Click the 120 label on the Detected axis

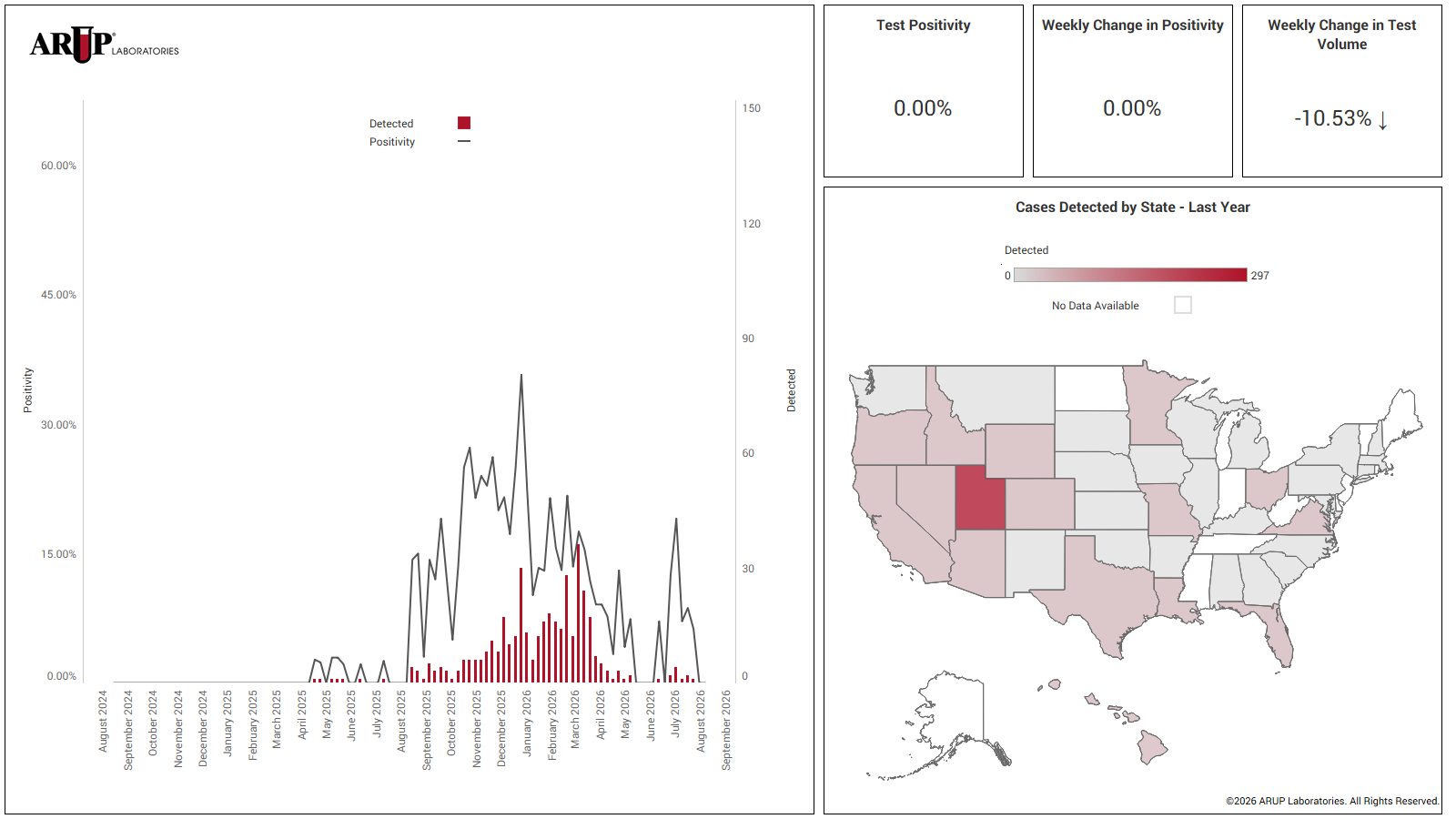click(751, 224)
